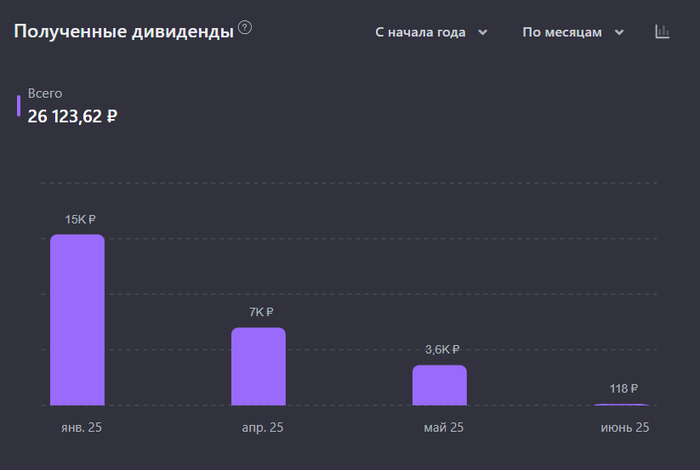
Task: Select the May 2025 dividend bar
Action: pyautogui.click(x=439, y=385)
